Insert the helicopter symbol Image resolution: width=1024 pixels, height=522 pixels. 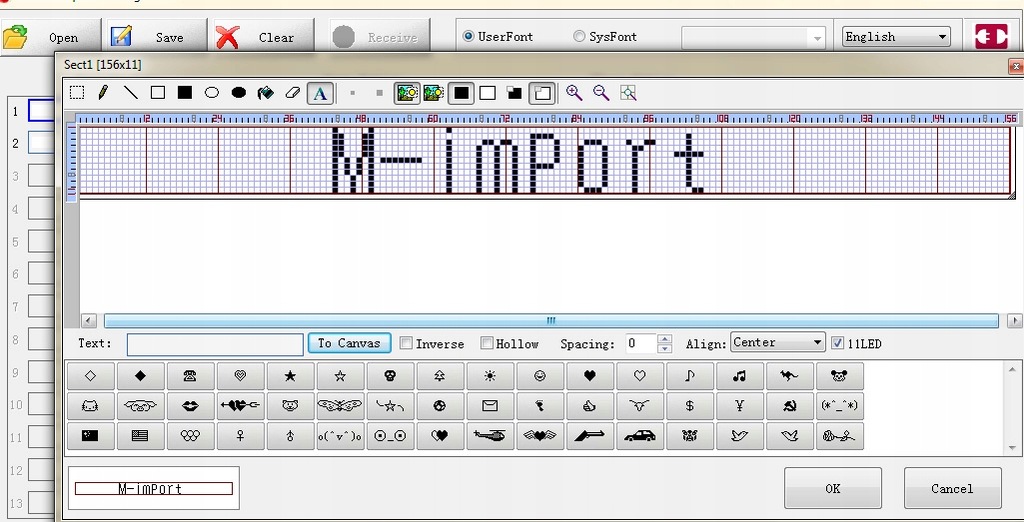click(x=490, y=436)
